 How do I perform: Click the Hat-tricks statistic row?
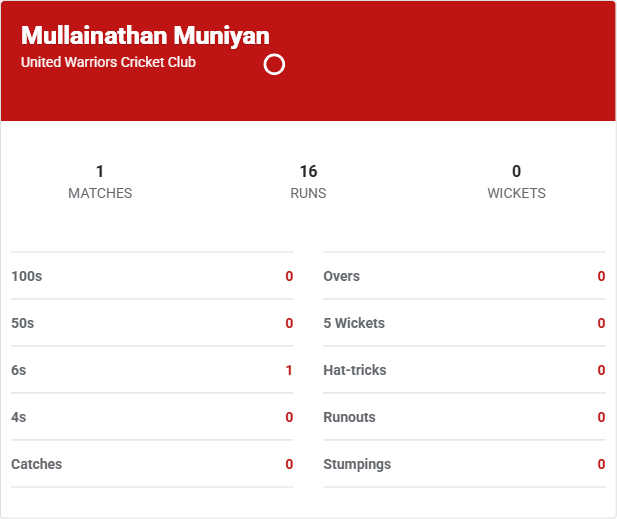coord(464,370)
